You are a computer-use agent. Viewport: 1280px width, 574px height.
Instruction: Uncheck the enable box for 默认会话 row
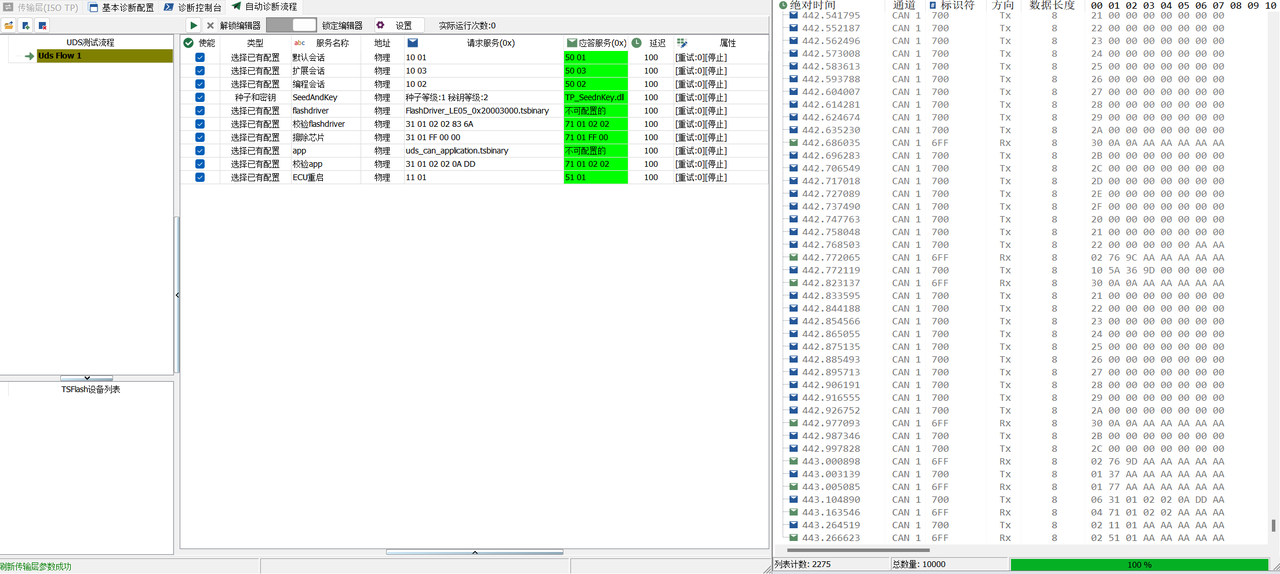pyautogui.click(x=200, y=58)
